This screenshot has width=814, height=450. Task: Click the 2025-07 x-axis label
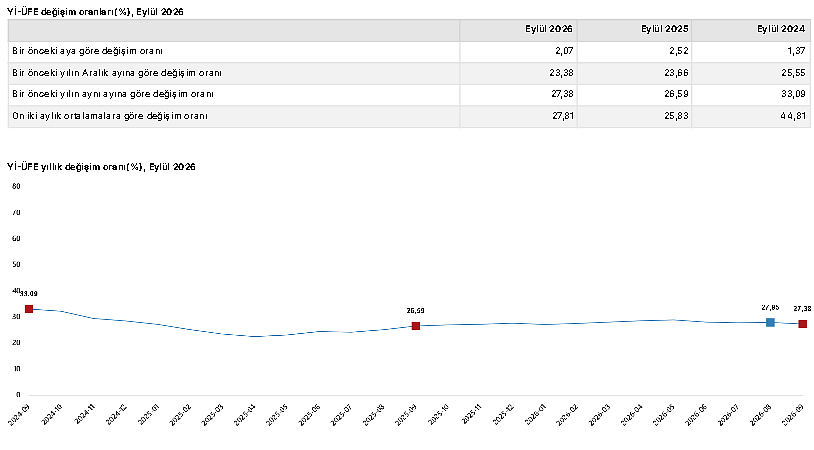pos(341,415)
